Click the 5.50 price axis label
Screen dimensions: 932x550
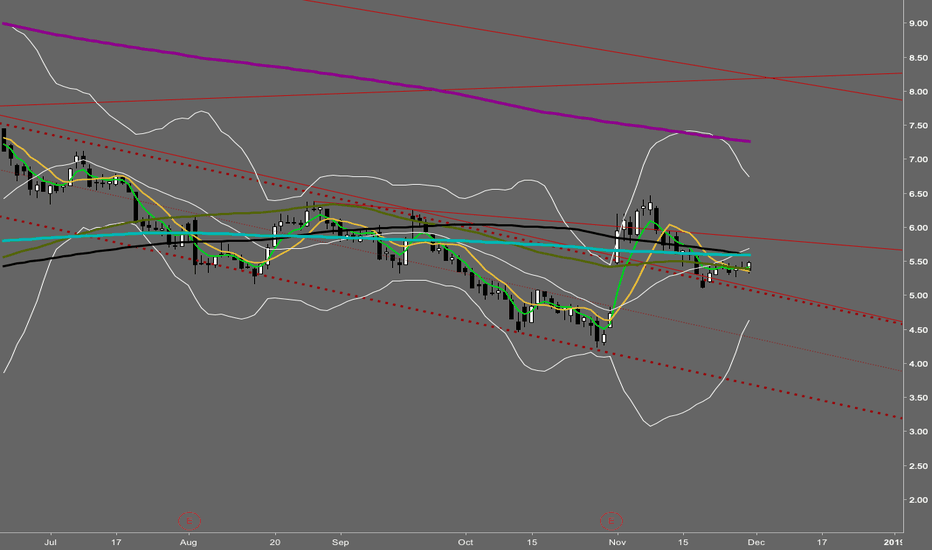(918, 262)
